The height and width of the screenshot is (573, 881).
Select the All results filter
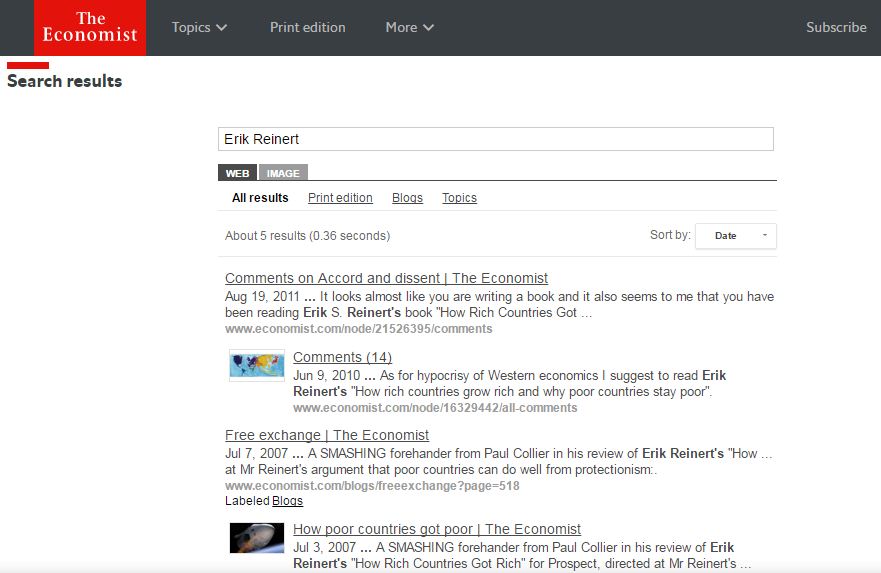(x=260, y=198)
